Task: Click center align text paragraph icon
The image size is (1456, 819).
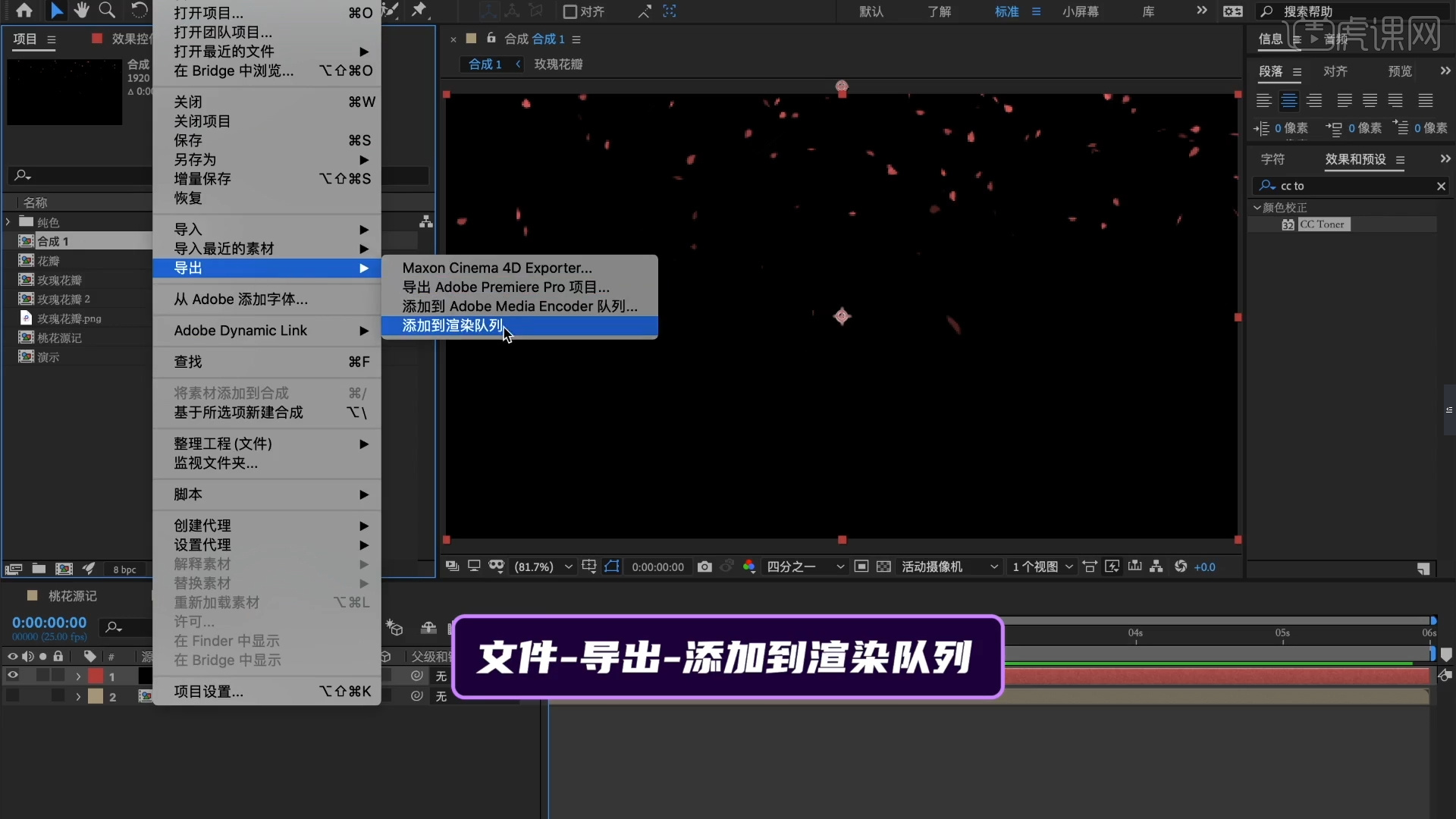Action: click(1289, 100)
